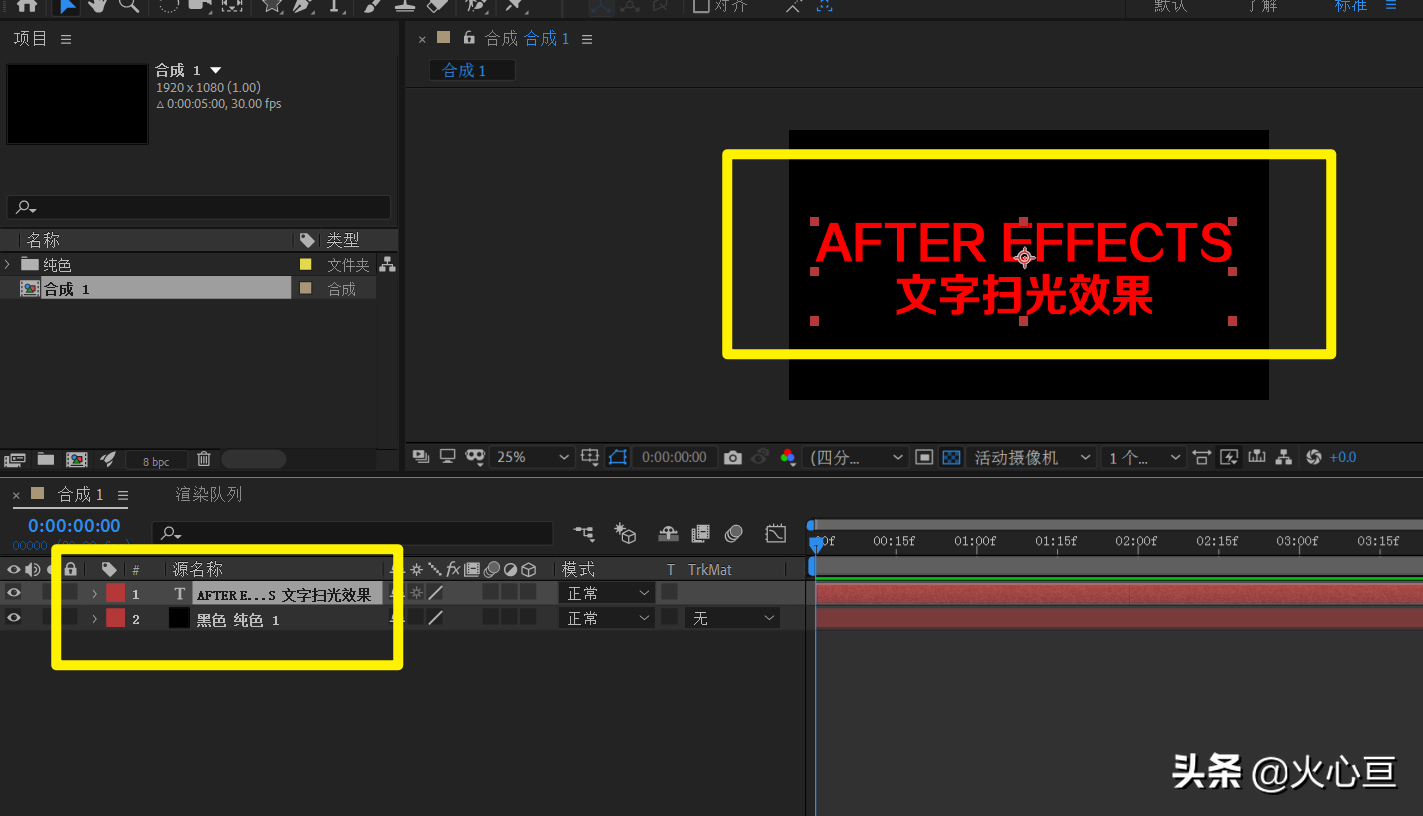Select the 合成 1 timeline tab
The width and height of the screenshot is (1423, 816).
pyautogui.click(x=80, y=494)
